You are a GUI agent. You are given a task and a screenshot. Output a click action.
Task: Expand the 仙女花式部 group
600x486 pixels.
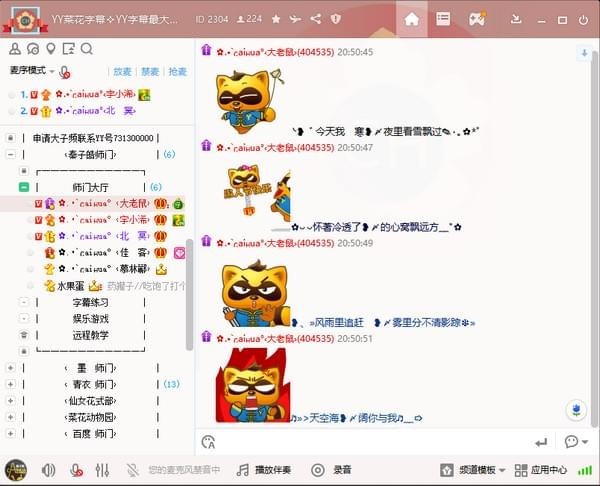pyautogui.click(x=11, y=401)
